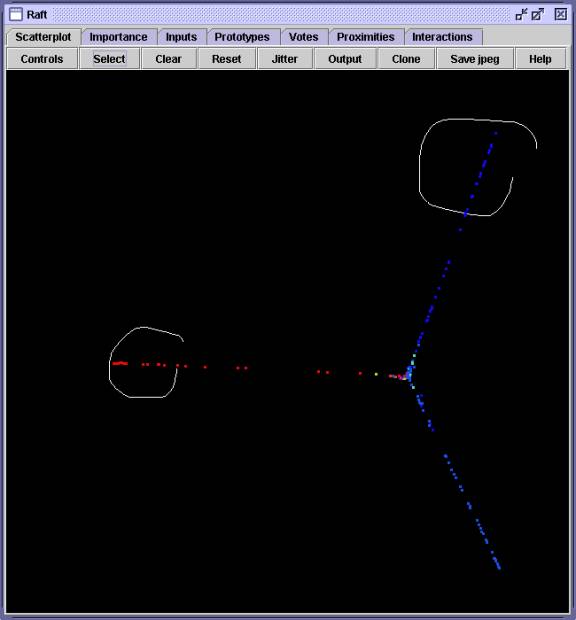Image resolution: width=576 pixels, height=620 pixels.
Task: Click the maximize window icon
Action: pos(538,15)
